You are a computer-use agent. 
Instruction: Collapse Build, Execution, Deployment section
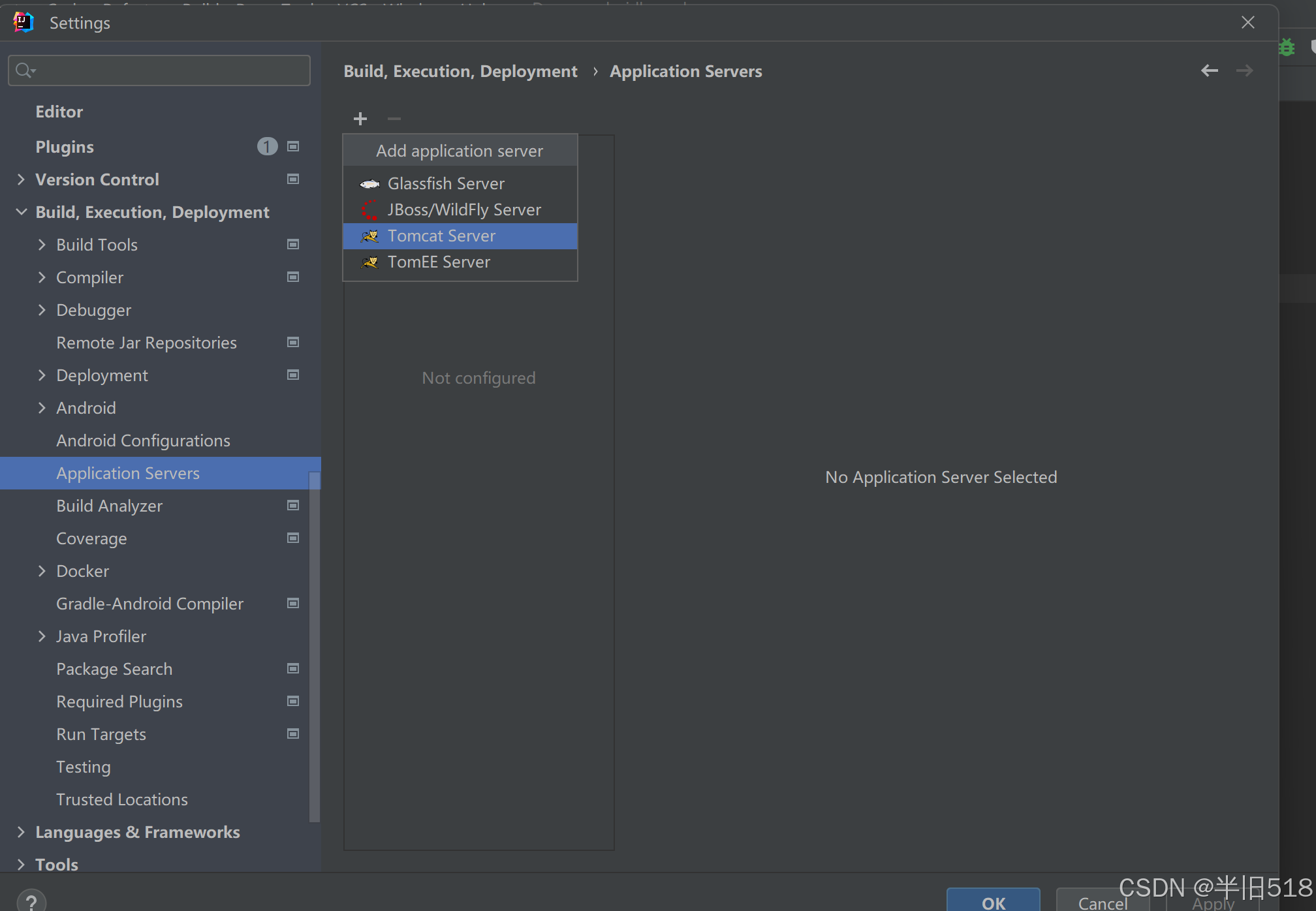coord(21,212)
